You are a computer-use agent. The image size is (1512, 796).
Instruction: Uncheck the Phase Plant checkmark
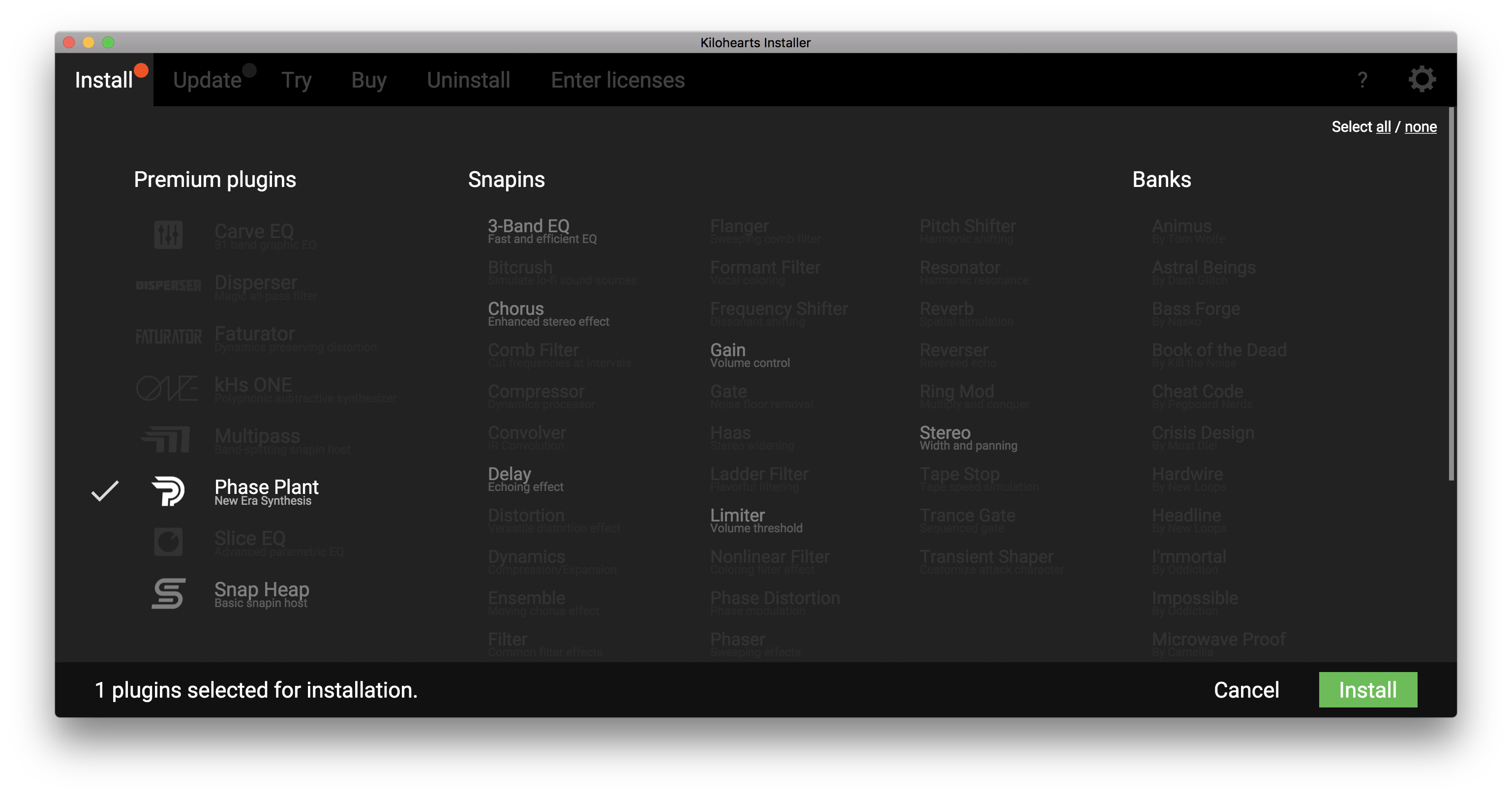(x=105, y=491)
